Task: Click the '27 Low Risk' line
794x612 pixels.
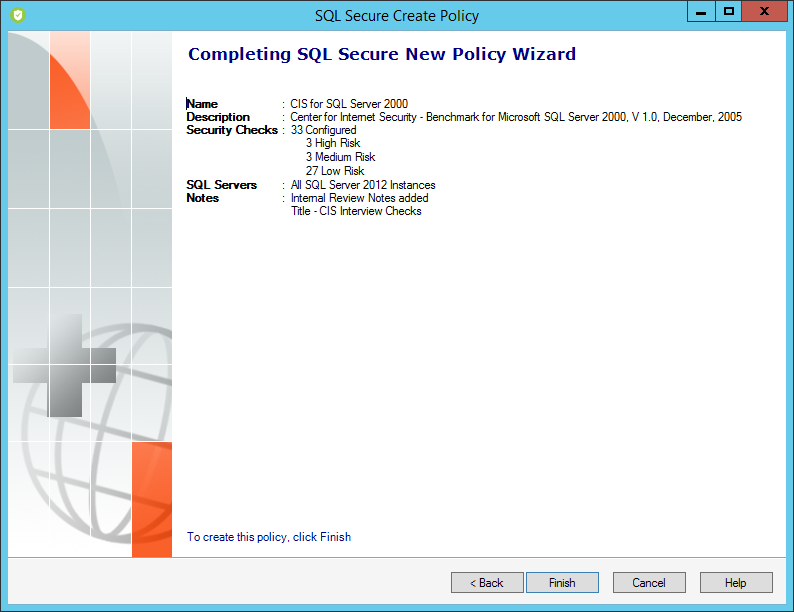Action: 335,171
